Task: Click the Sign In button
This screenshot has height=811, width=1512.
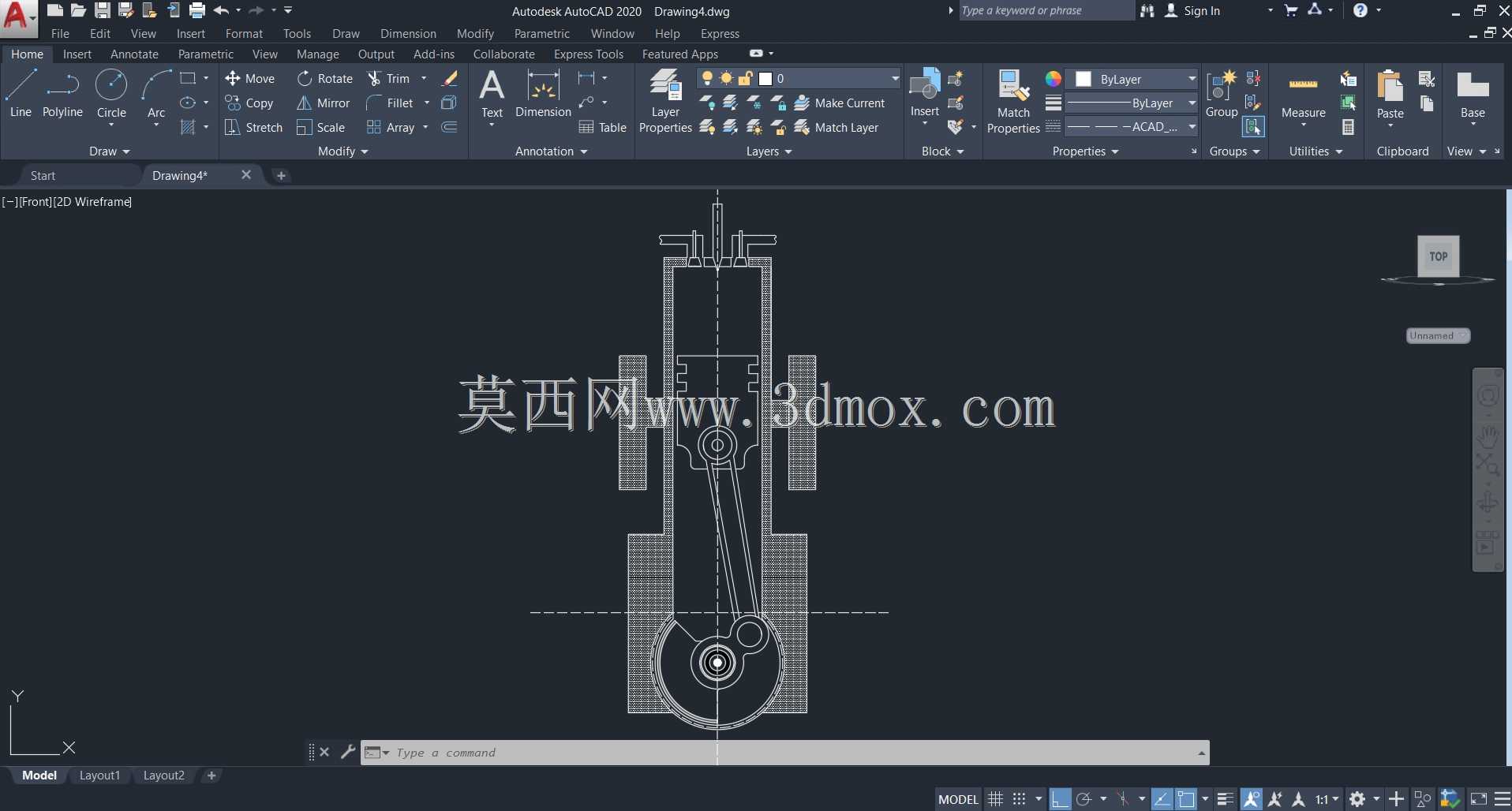Action: [x=1192, y=10]
